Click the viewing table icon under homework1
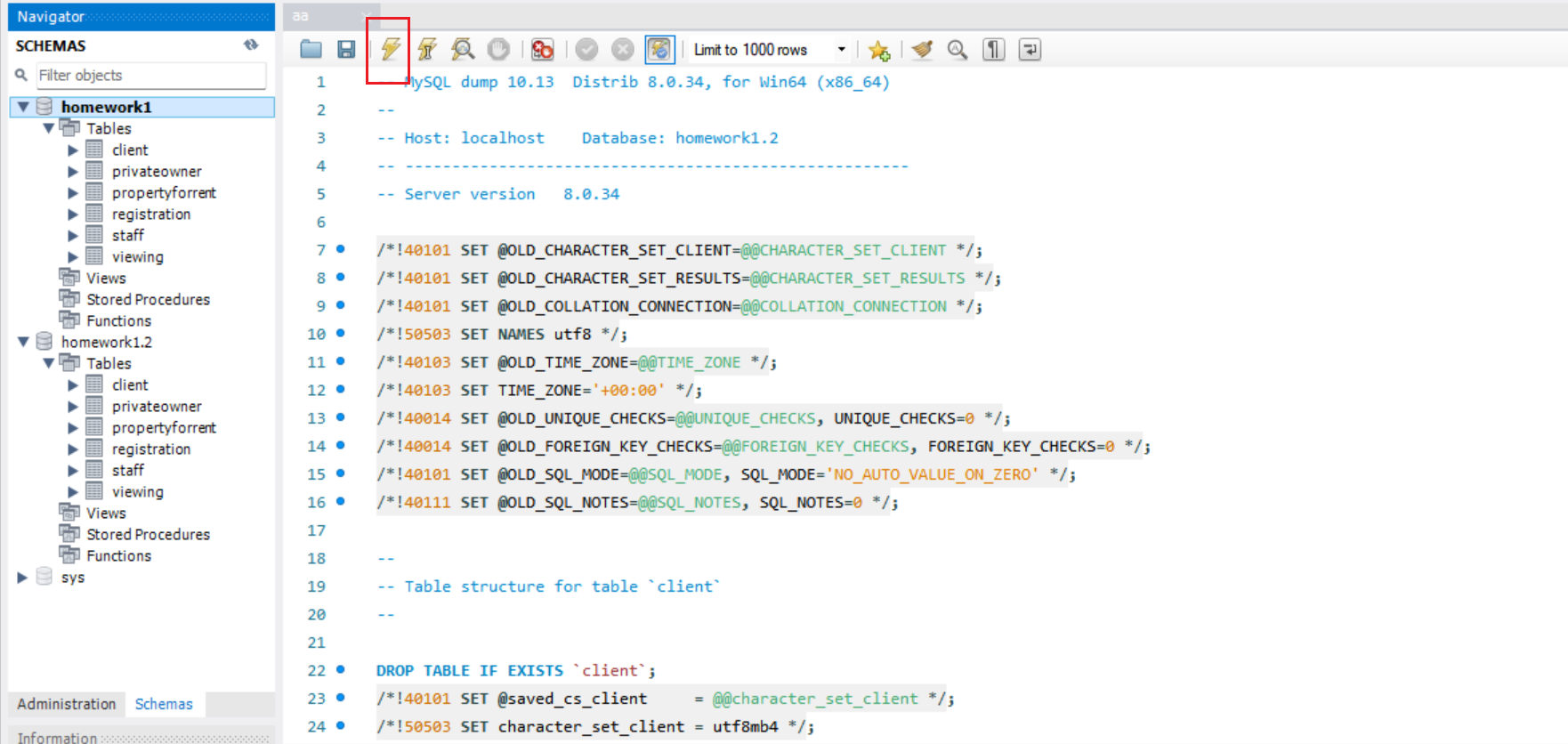 94,256
